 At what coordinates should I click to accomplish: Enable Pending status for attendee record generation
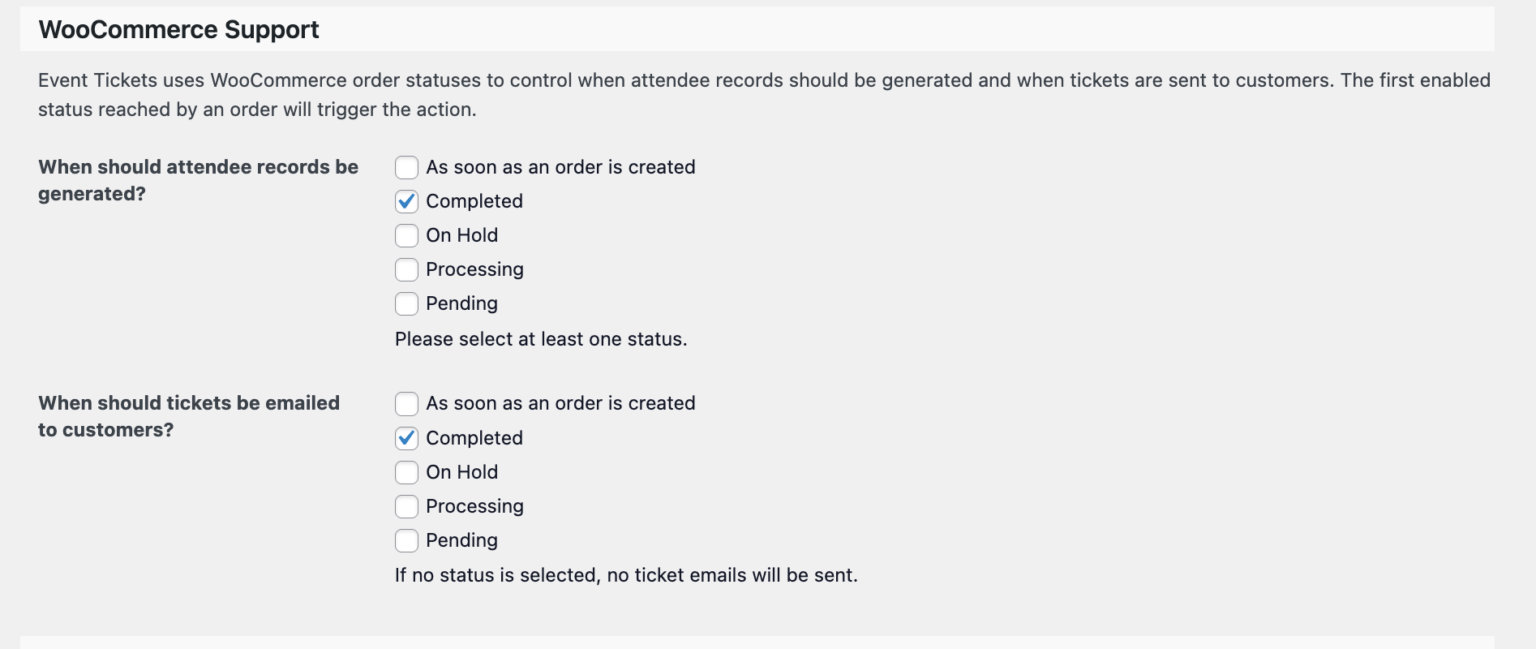pyautogui.click(x=407, y=303)
